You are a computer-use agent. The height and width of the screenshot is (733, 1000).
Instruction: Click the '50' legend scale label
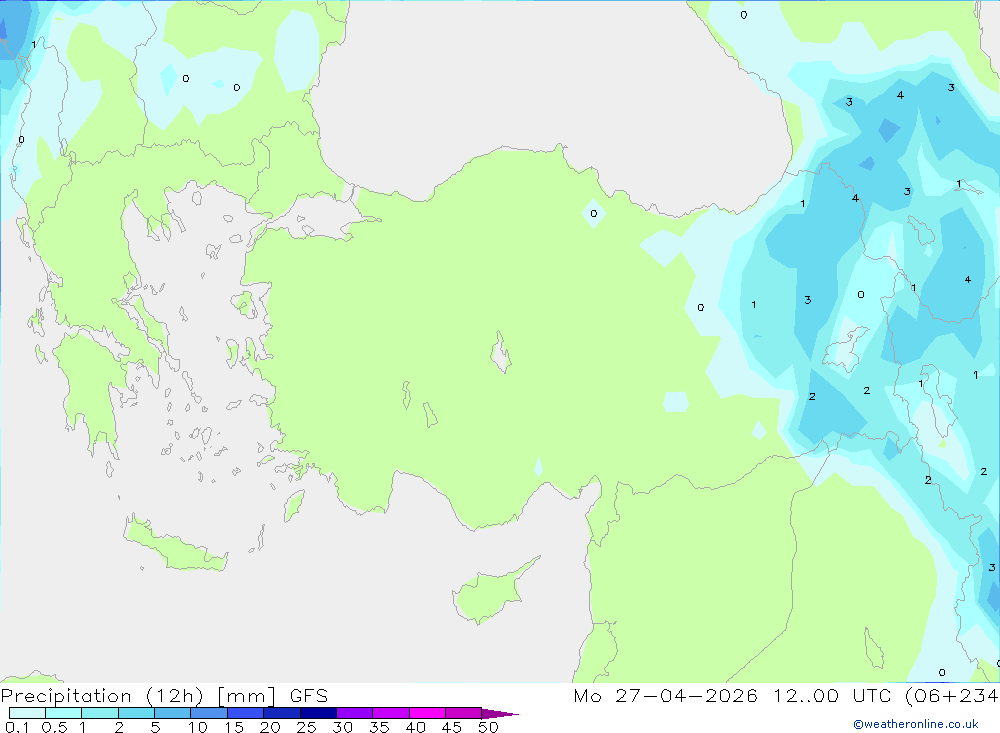click(489, 727)
